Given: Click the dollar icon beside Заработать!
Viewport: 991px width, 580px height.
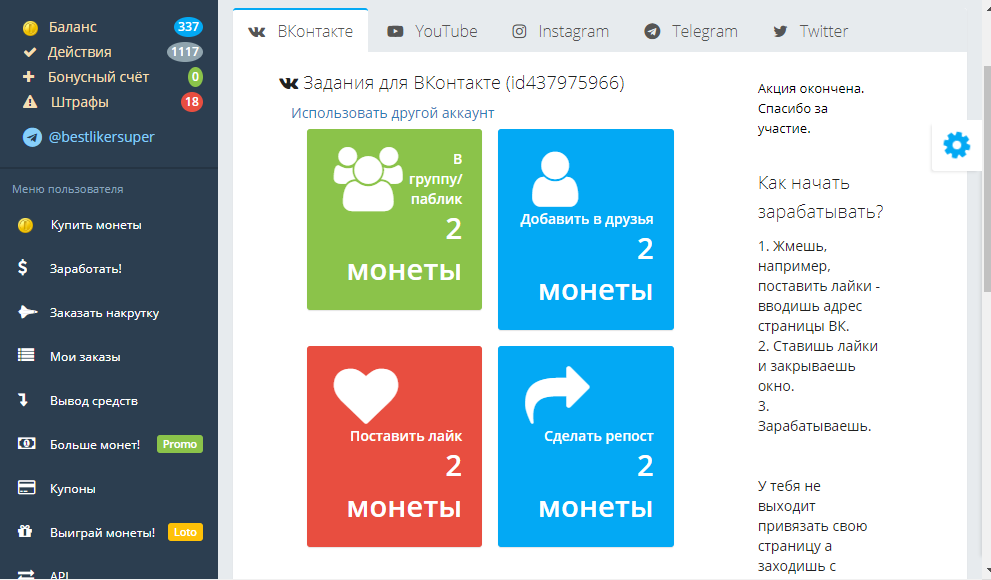Looking at the screenshot, I should tap(23, 268).
